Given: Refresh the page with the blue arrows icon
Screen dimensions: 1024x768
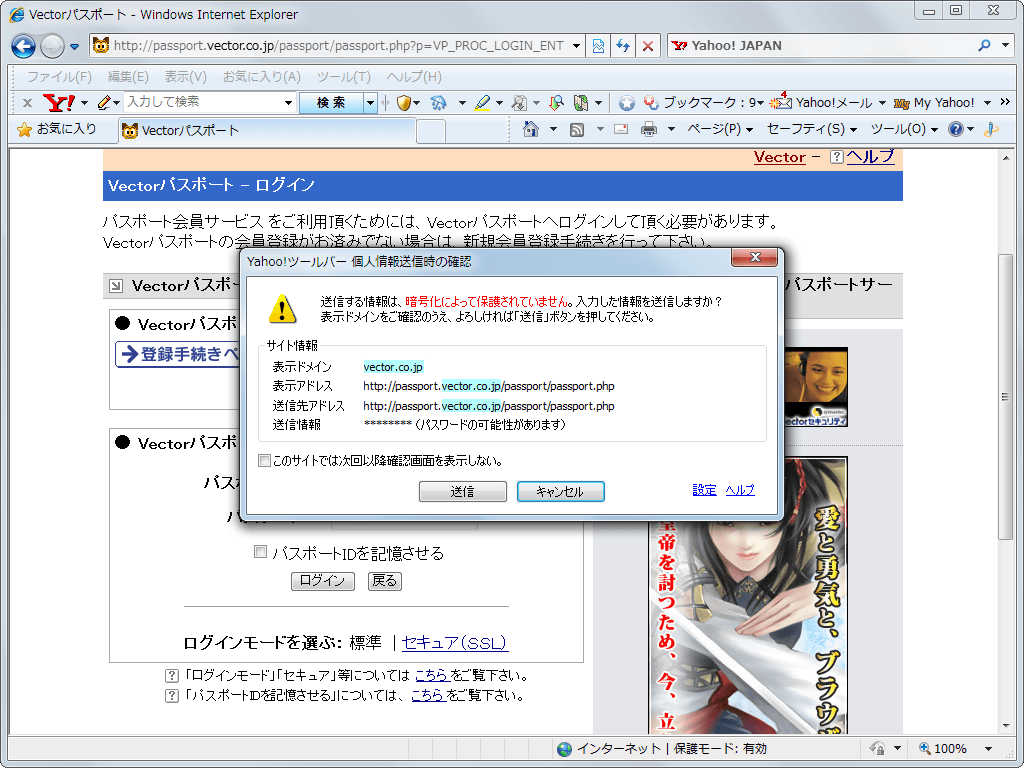Looking at the screenshot, I should [623, 46].
